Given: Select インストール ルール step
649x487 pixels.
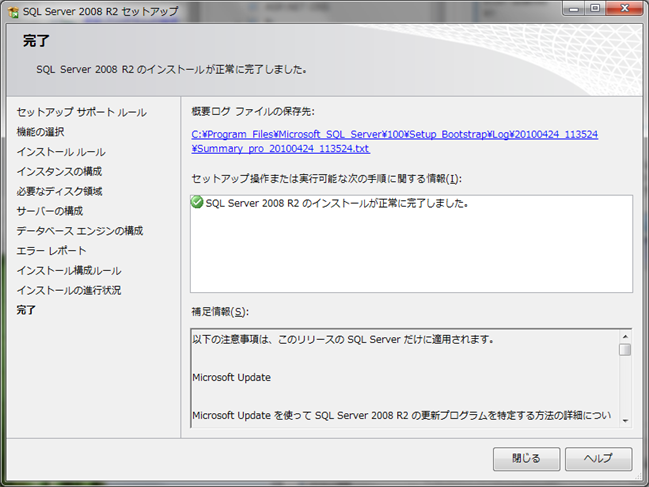Looking at the screenshot, I should pyautogui.click(x=61, y=152).
